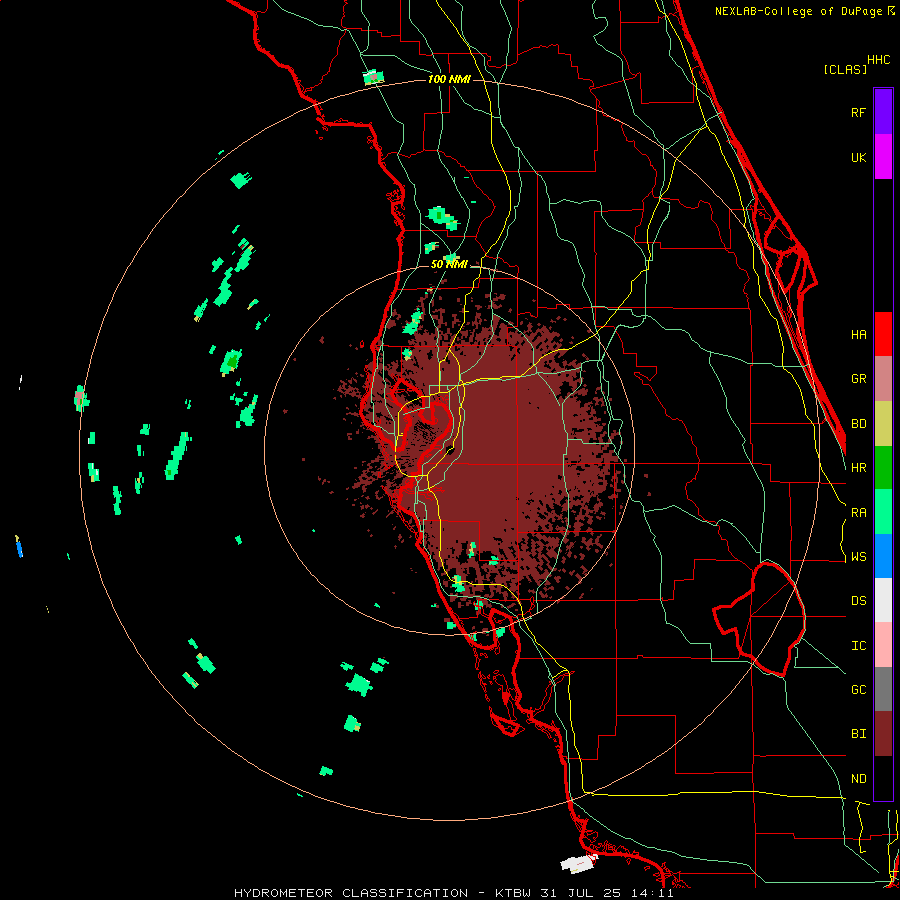This screenshot has height=900, width=900.
Task: Click the "HYDROMETEOR CLASSIFICATION" title text
Action: coord(351,893)
